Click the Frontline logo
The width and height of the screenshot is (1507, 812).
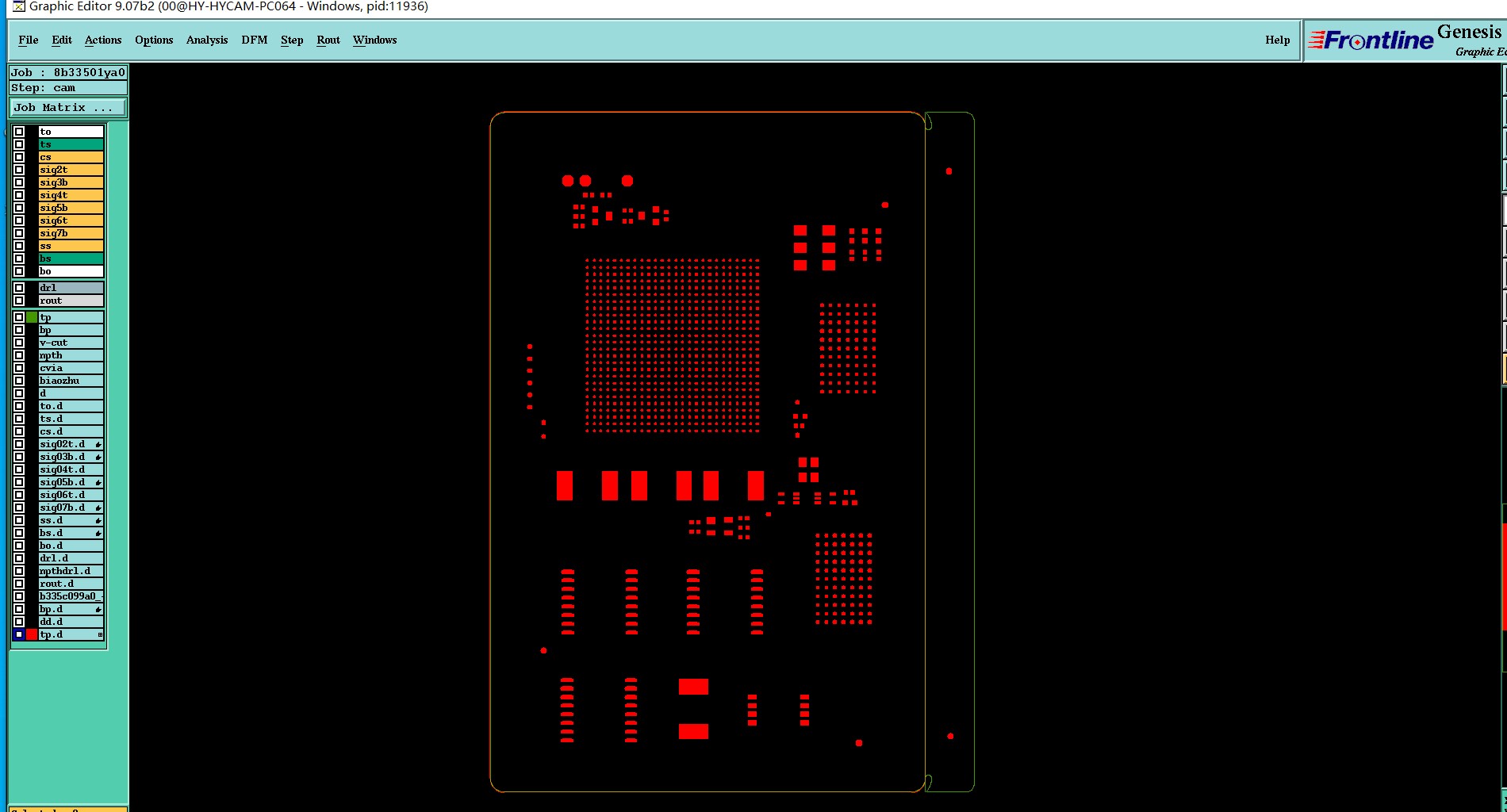(1371, 40)
